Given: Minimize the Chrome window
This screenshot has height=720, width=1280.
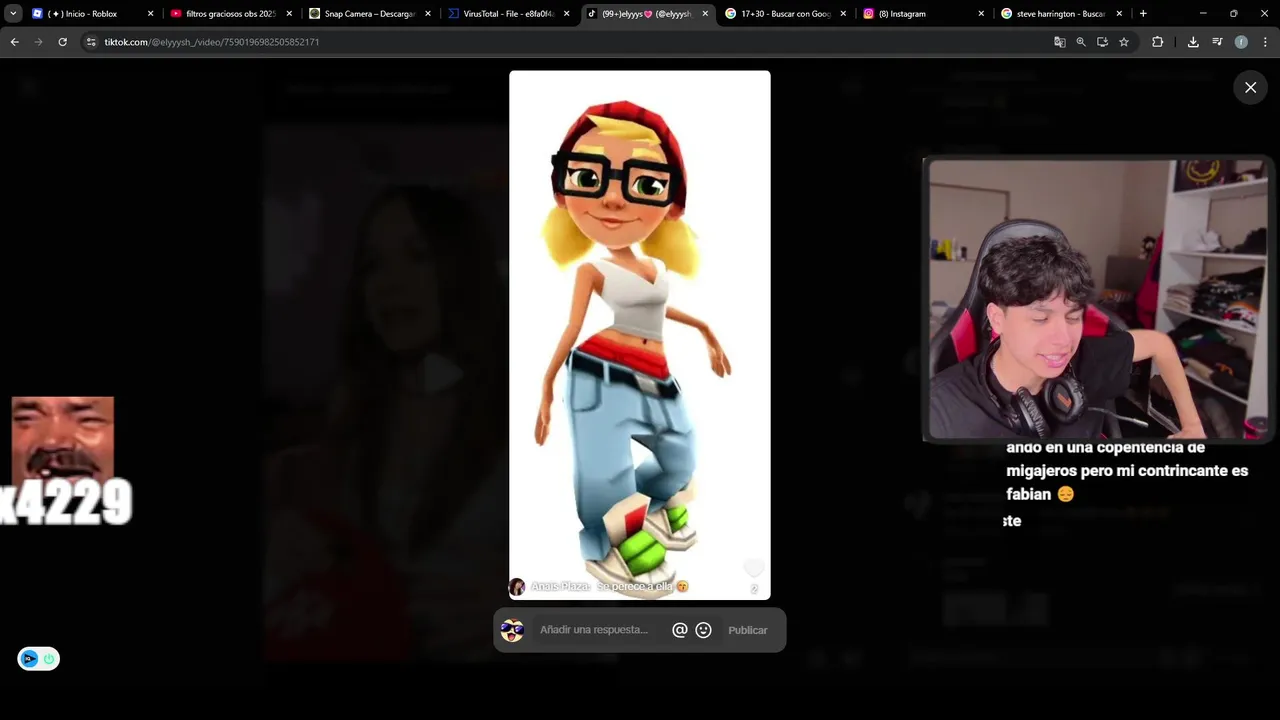Looking at the screenshot, I should click(x=1203, y=14).
